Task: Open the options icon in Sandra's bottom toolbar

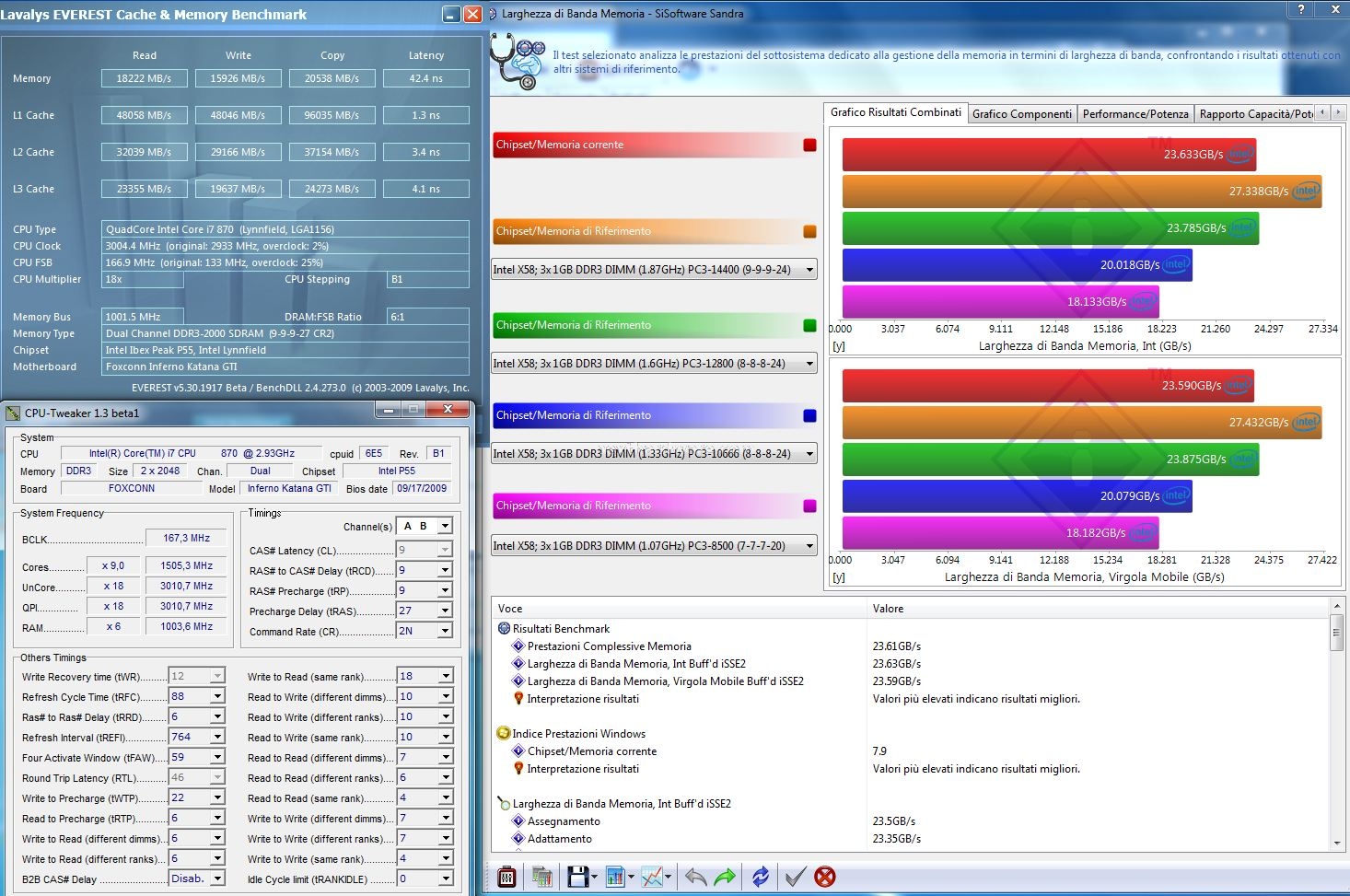Action: click(506, 877)
